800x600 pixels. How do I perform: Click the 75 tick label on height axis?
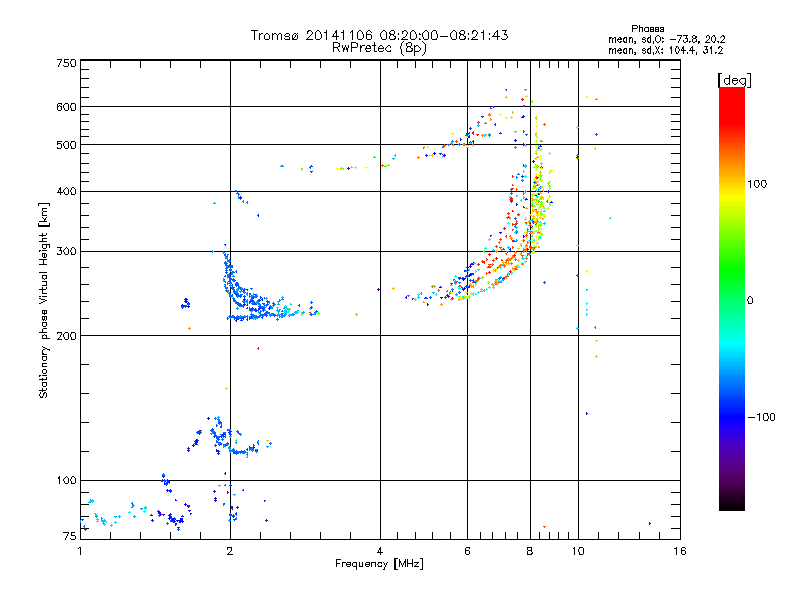[x=70, y=536]
